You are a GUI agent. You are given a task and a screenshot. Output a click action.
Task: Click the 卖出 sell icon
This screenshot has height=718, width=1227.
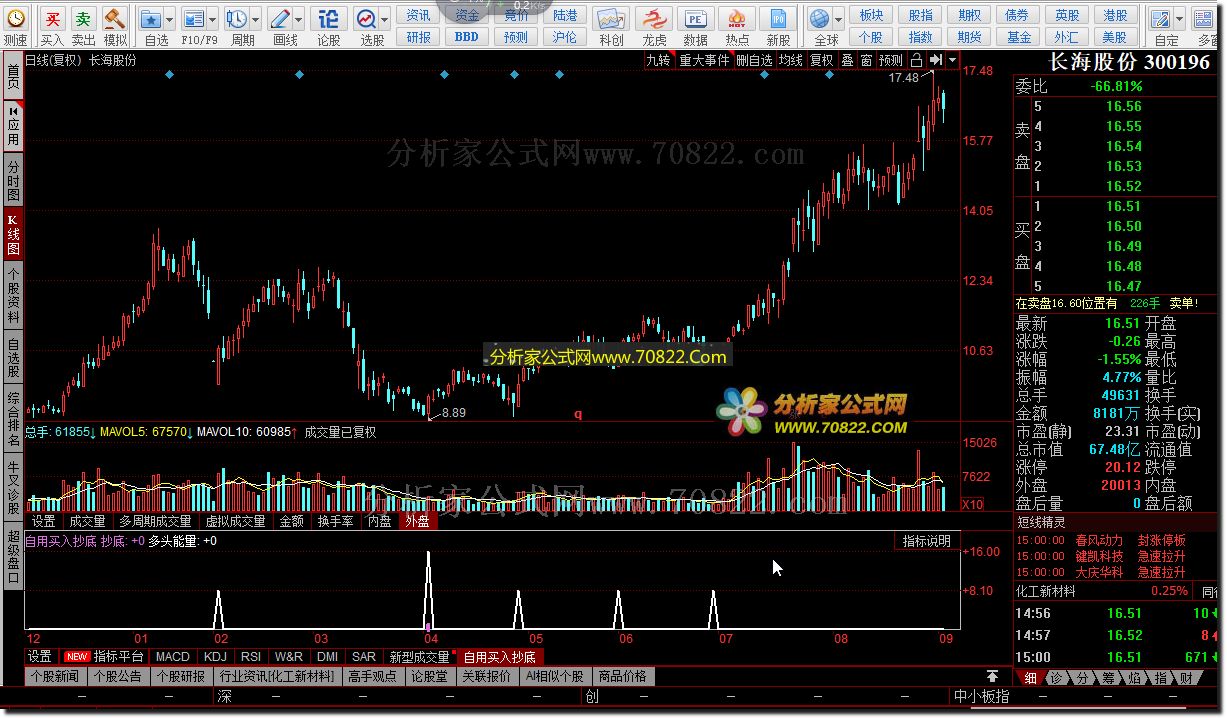click(84, 18)
